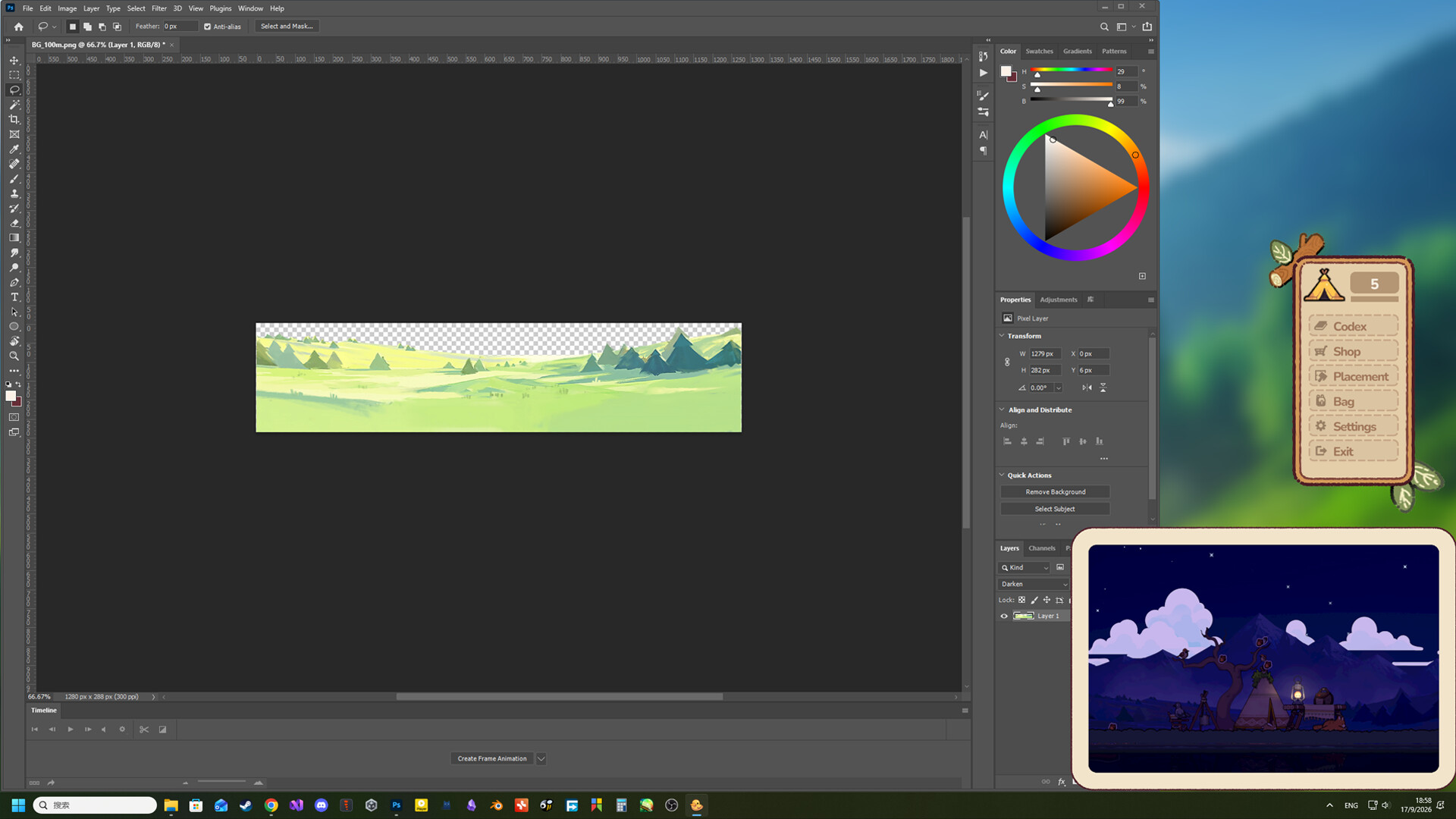
Task: Click the Select and Mask button
Action: pos(287,27)
